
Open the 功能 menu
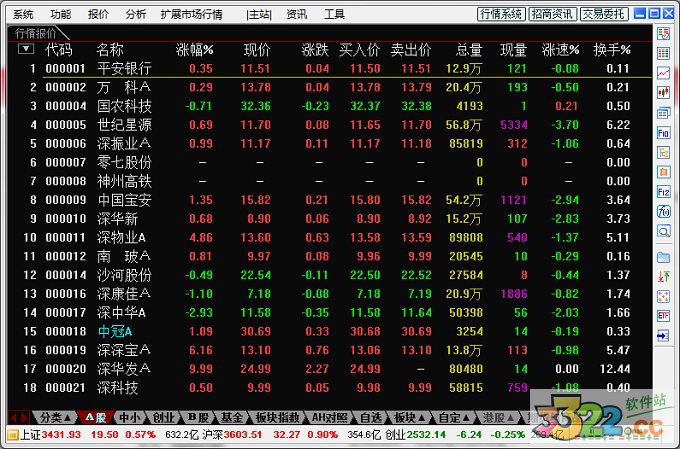[60, 14]
